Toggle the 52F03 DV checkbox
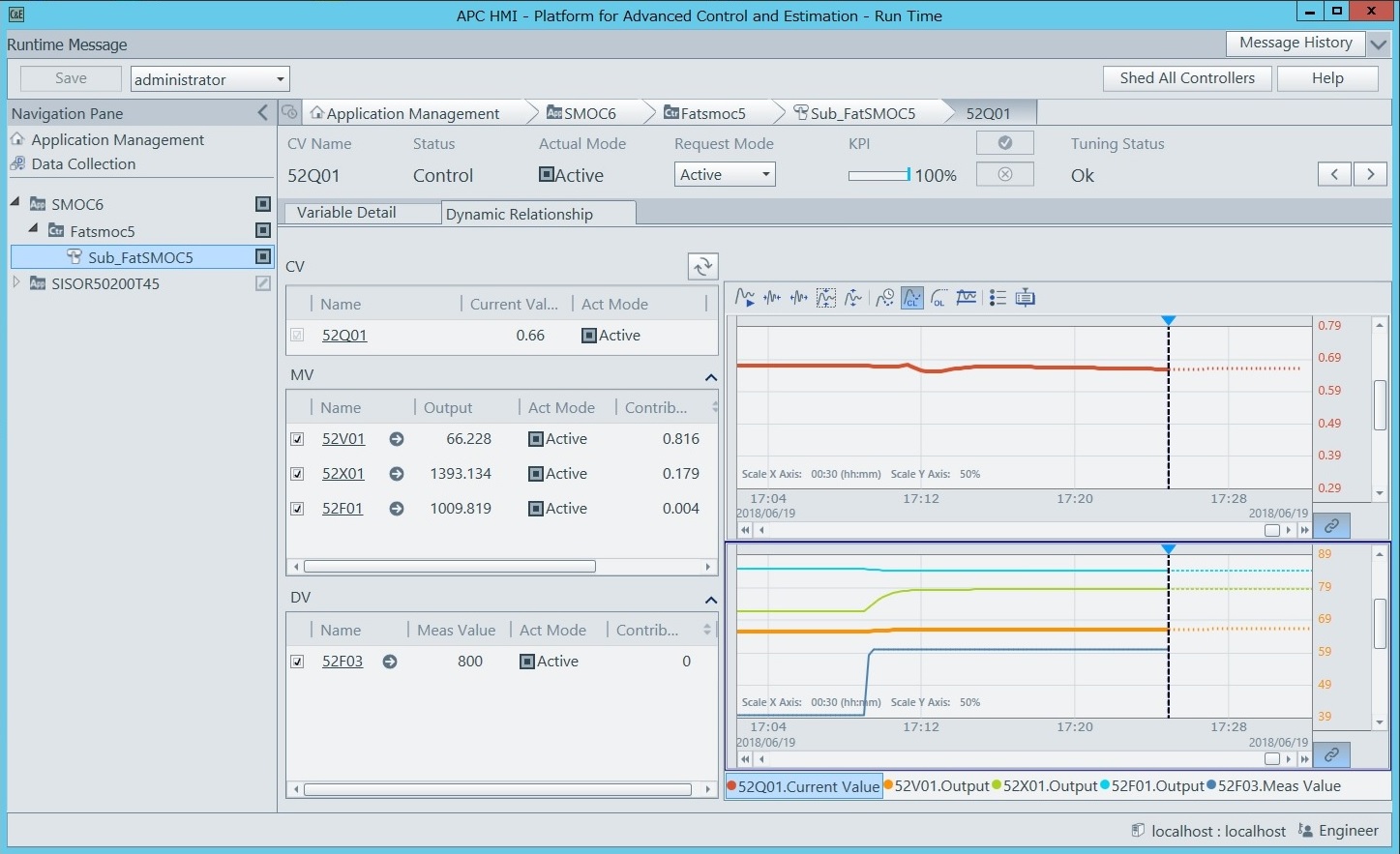This screenshot has width=1400, height=854. pos(298,662)
